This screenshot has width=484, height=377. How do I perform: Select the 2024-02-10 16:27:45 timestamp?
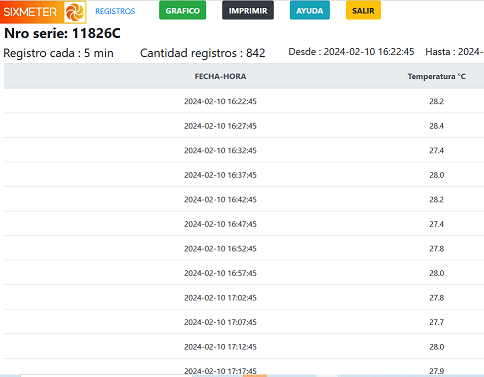220,126
